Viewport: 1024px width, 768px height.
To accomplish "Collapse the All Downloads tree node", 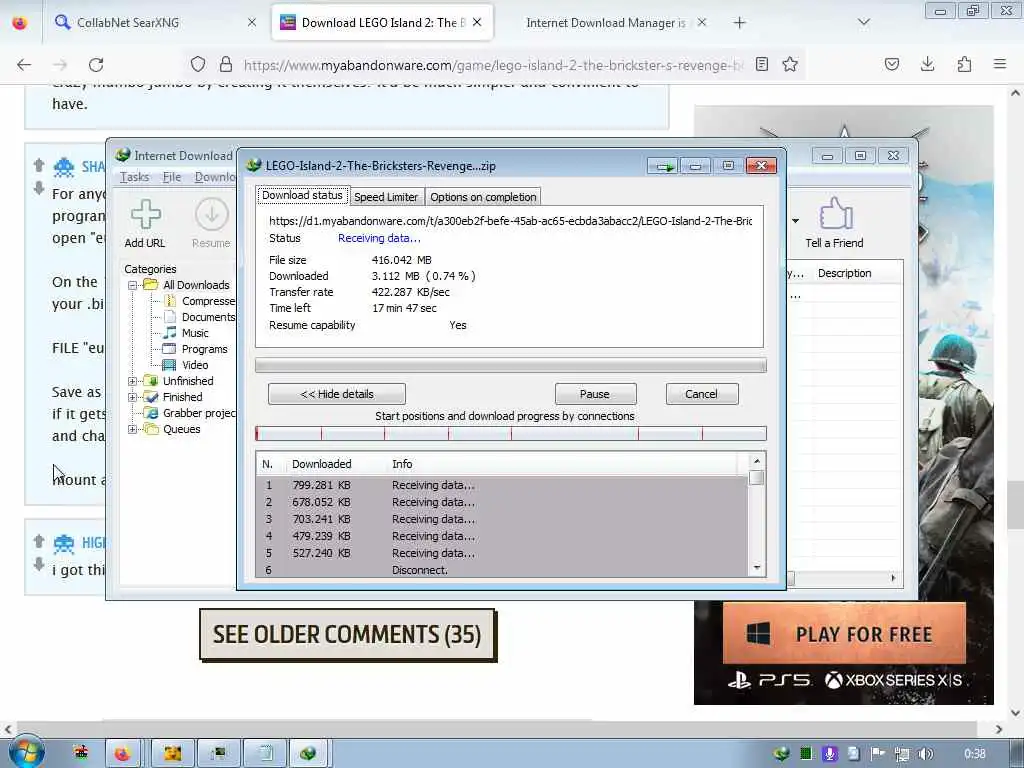I will click(133, 285).
